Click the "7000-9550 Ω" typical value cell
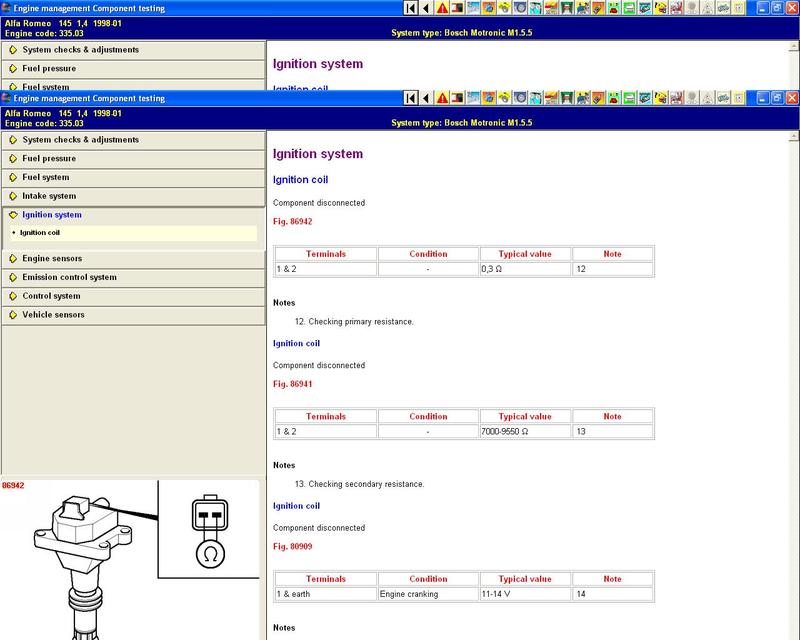 525,431
